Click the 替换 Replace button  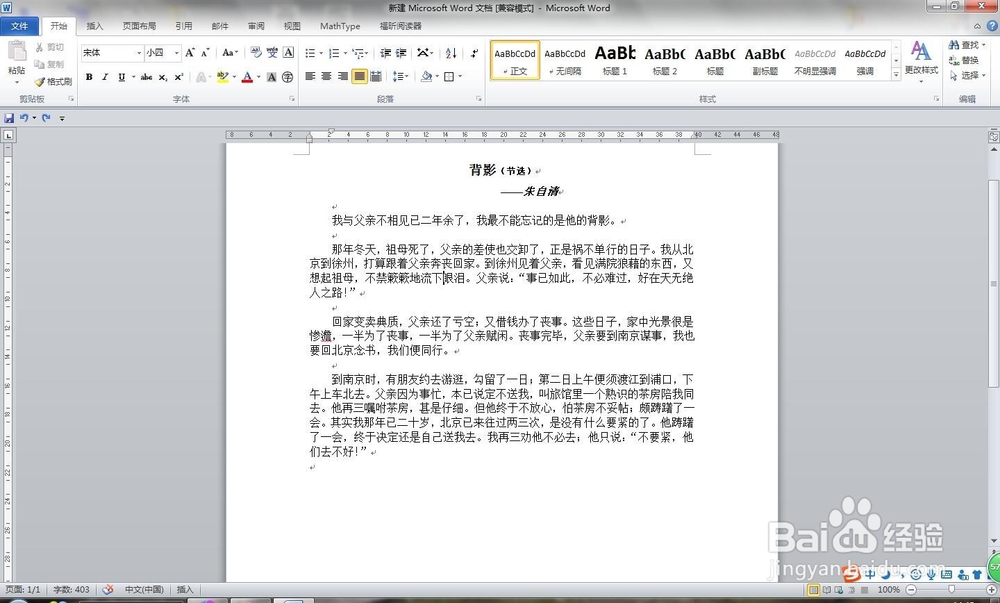coord(964,60)
